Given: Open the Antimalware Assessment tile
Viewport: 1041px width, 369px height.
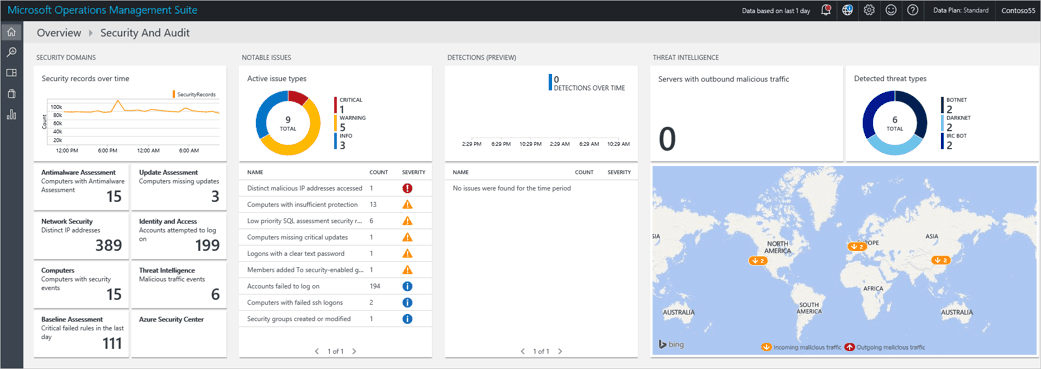Looking at the screenshot, I should tap(81, 186).
